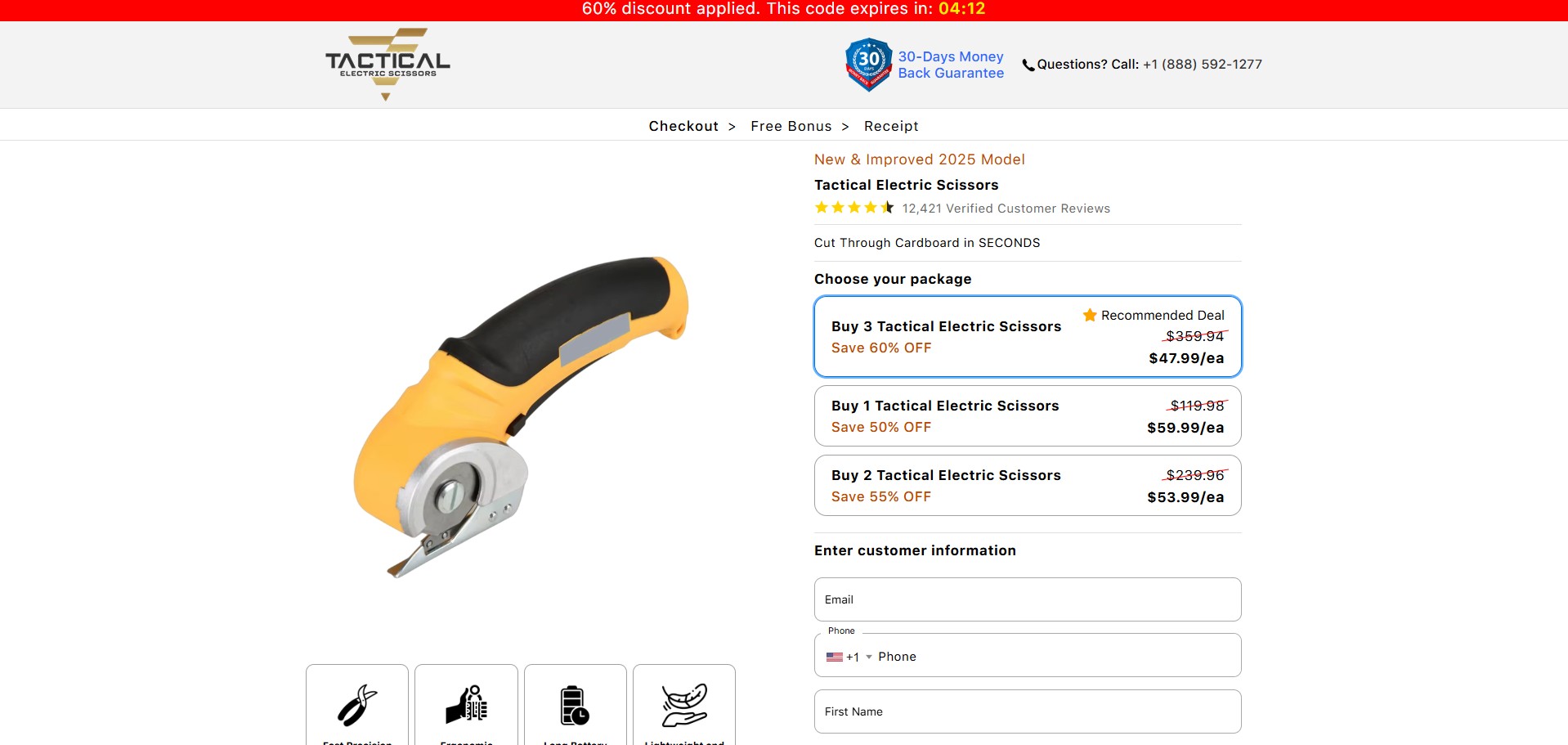
Task: Select the Buy 1 Tactical Electric Scissors package
Action: click(1028, 415)
